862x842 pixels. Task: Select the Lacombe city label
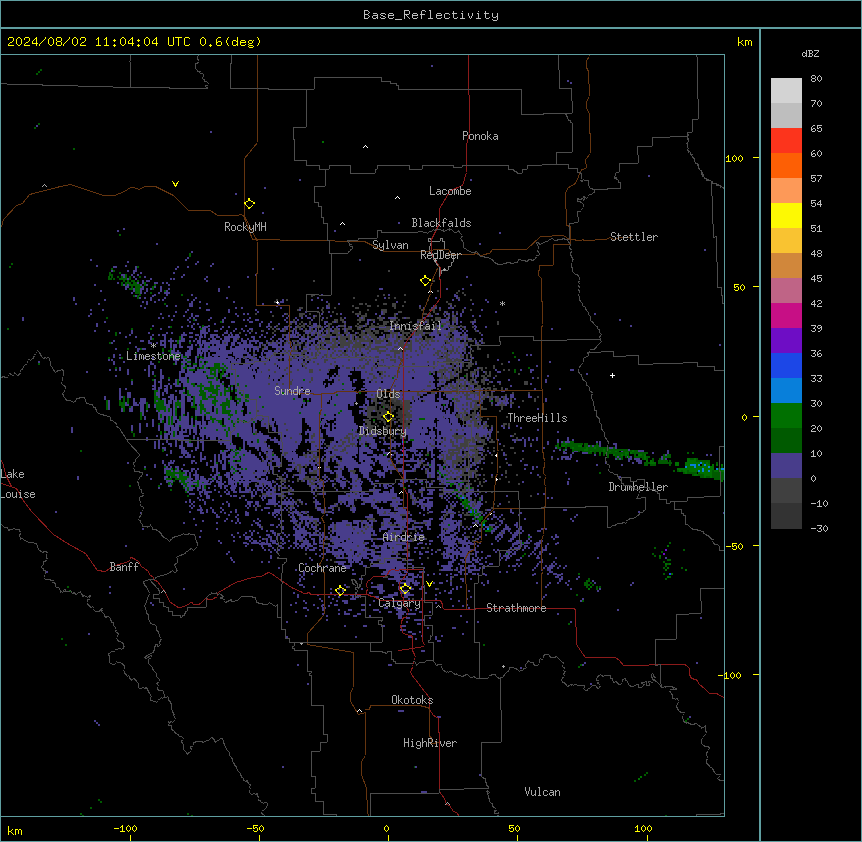click(x=450, y=191)
